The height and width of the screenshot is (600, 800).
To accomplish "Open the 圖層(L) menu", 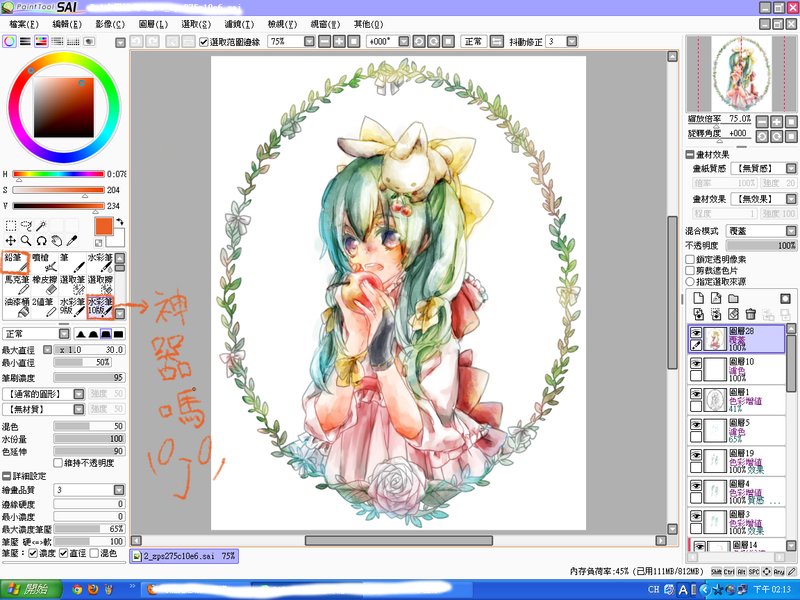I will point(153,24).
